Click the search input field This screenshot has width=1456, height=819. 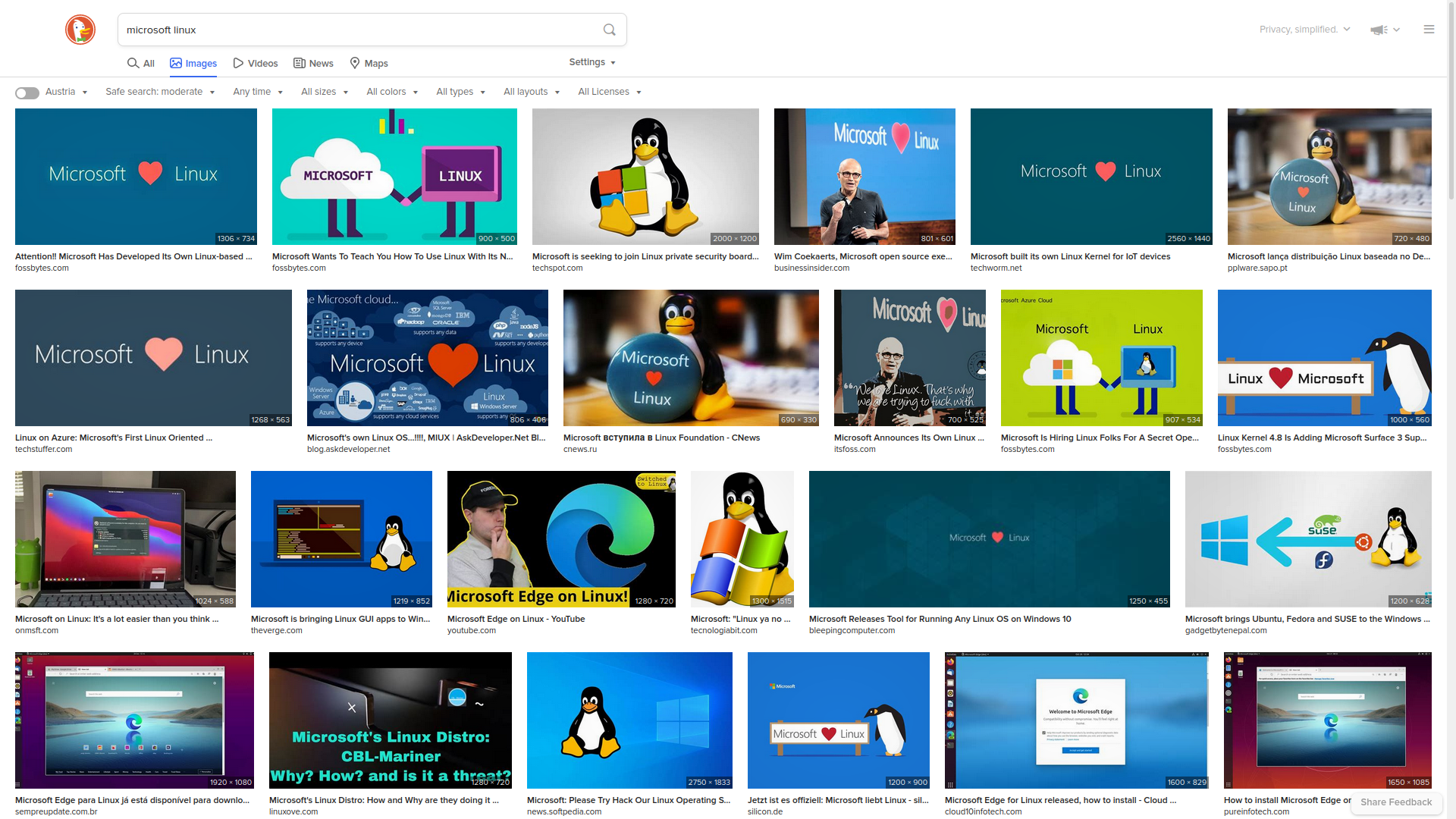[x=356, y=30]
